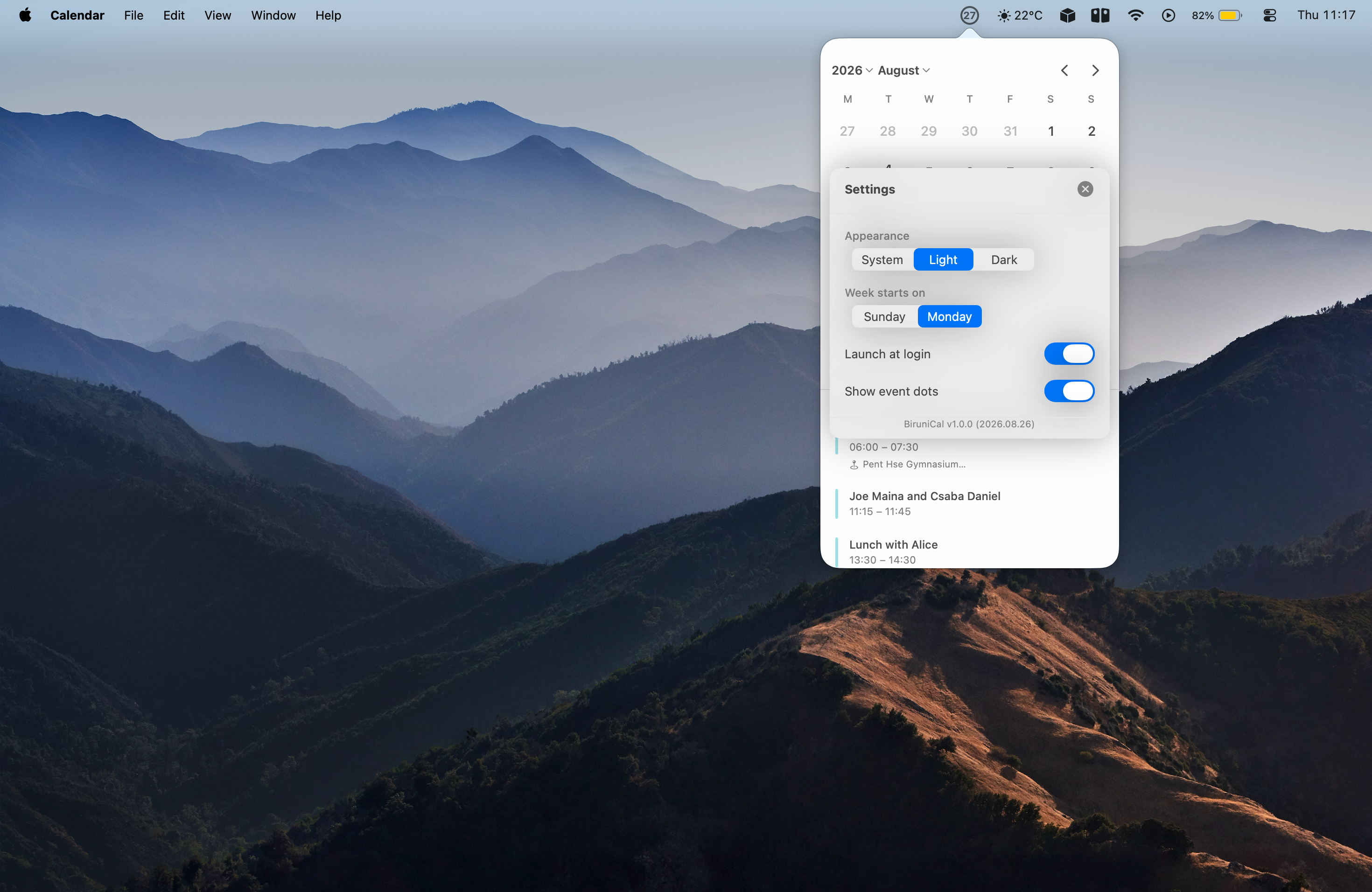Open Control Center from menu bar
Image resolution: width=1372 pixels, height=892 pixels.
[1269, 15]
